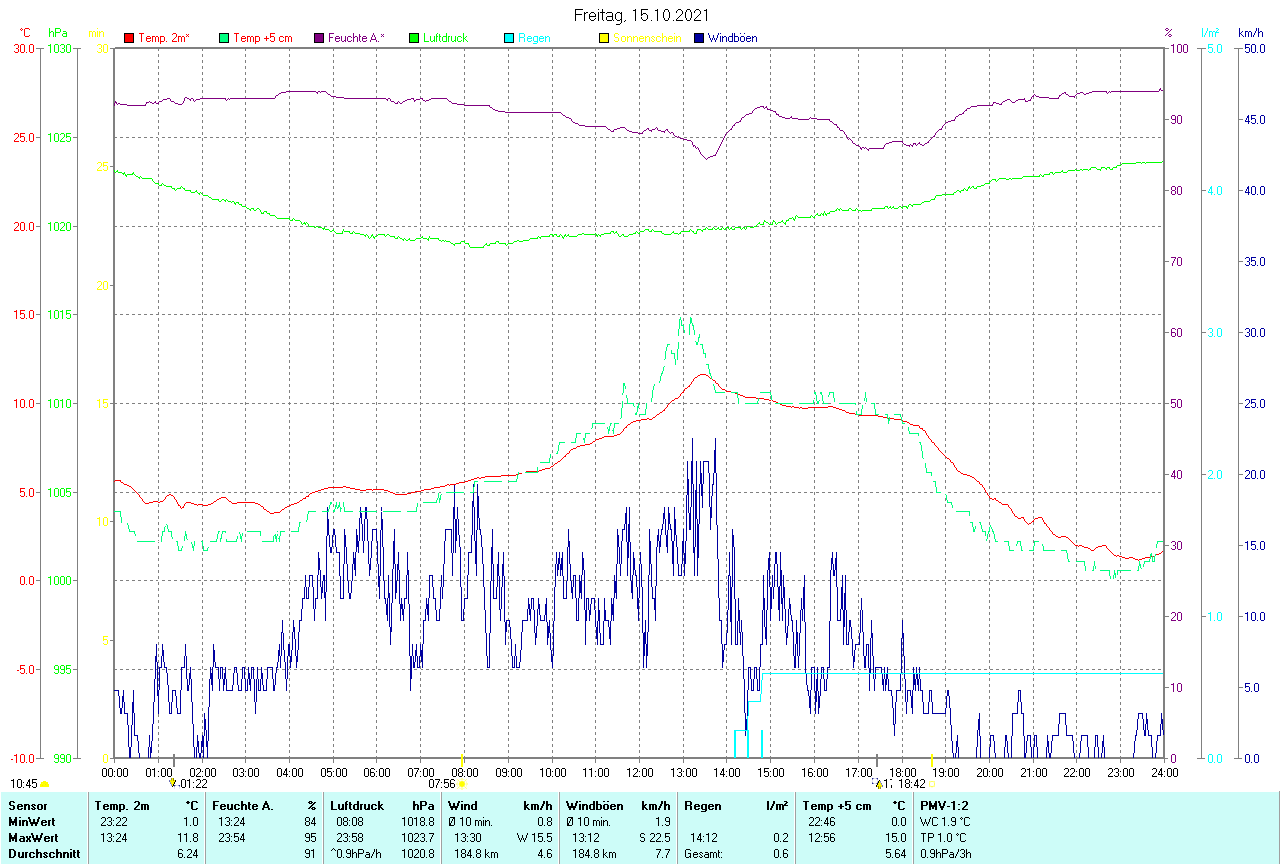The width and height of the screenshot is (1280, 864).
Task: Click the hPa axis unit label
Action: click(x=58, y=33)
